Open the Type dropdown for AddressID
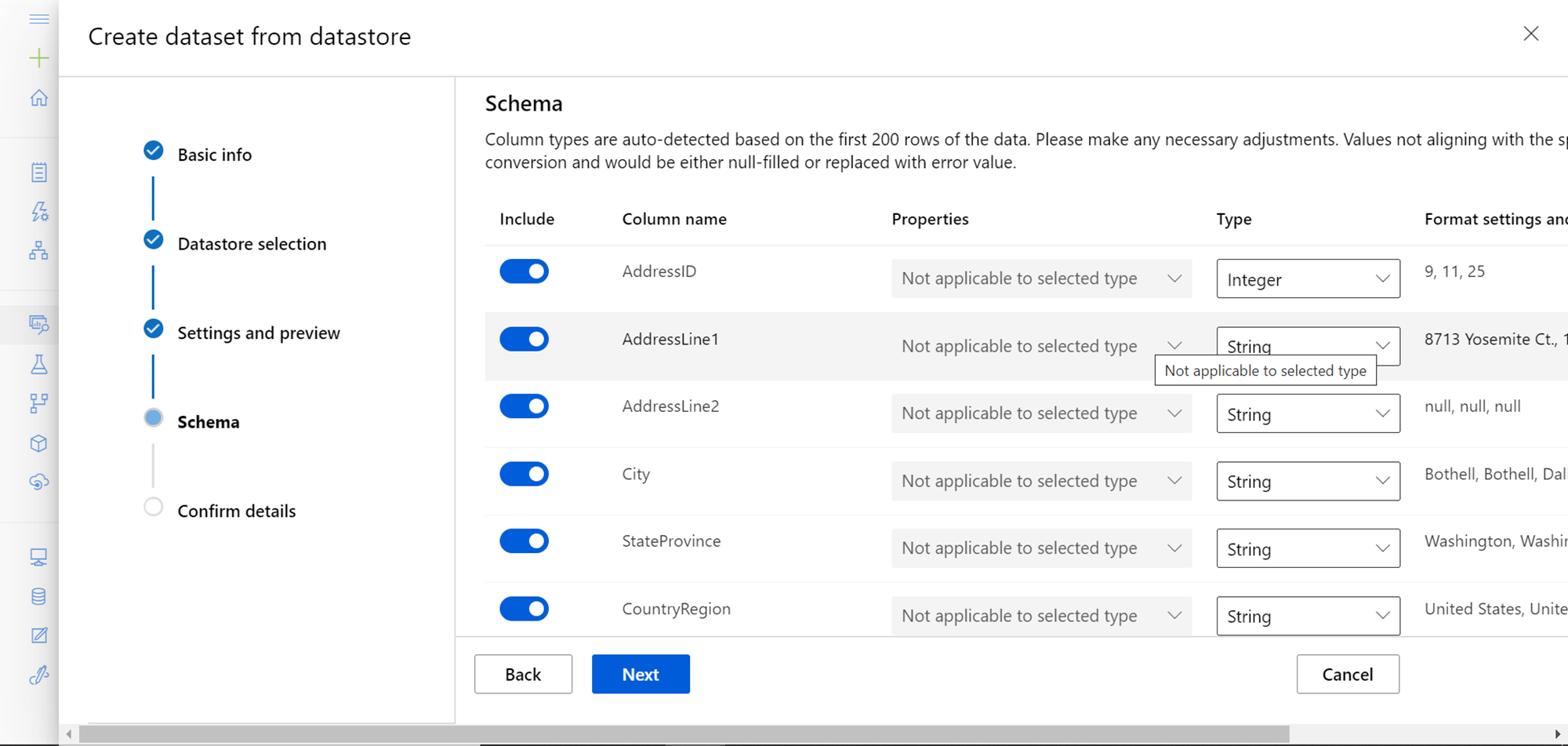Image resolution: width=1568 pixels, height=746 pixels. 1307,279
